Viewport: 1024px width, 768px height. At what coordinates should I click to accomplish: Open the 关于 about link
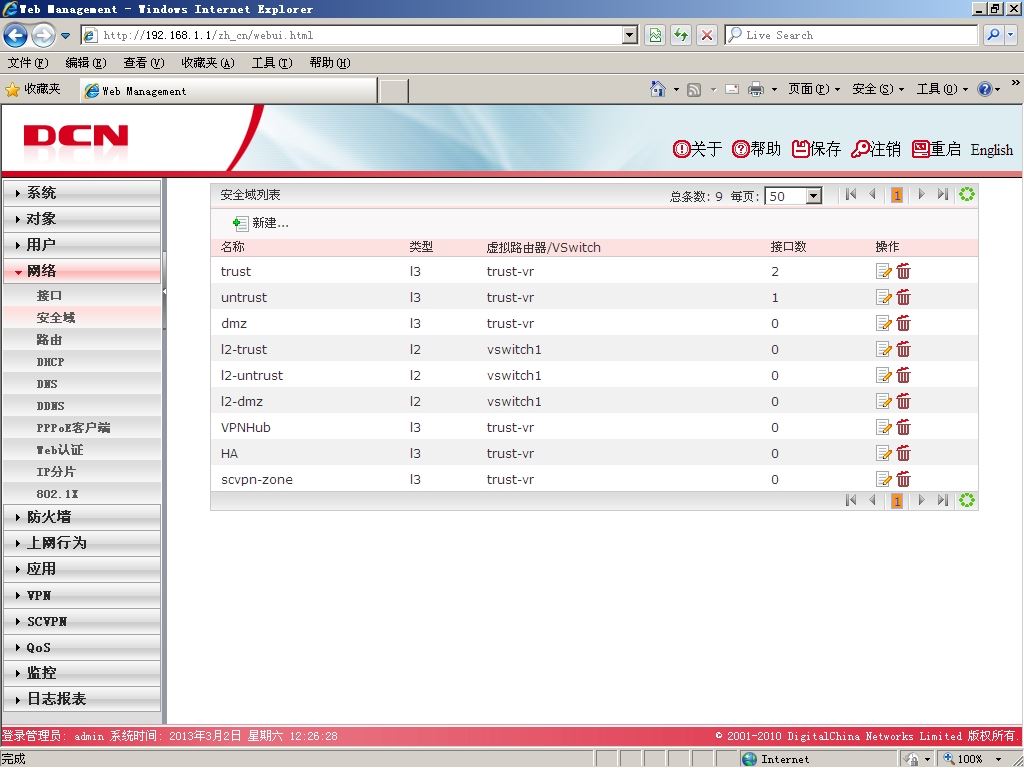pos(697,149)
